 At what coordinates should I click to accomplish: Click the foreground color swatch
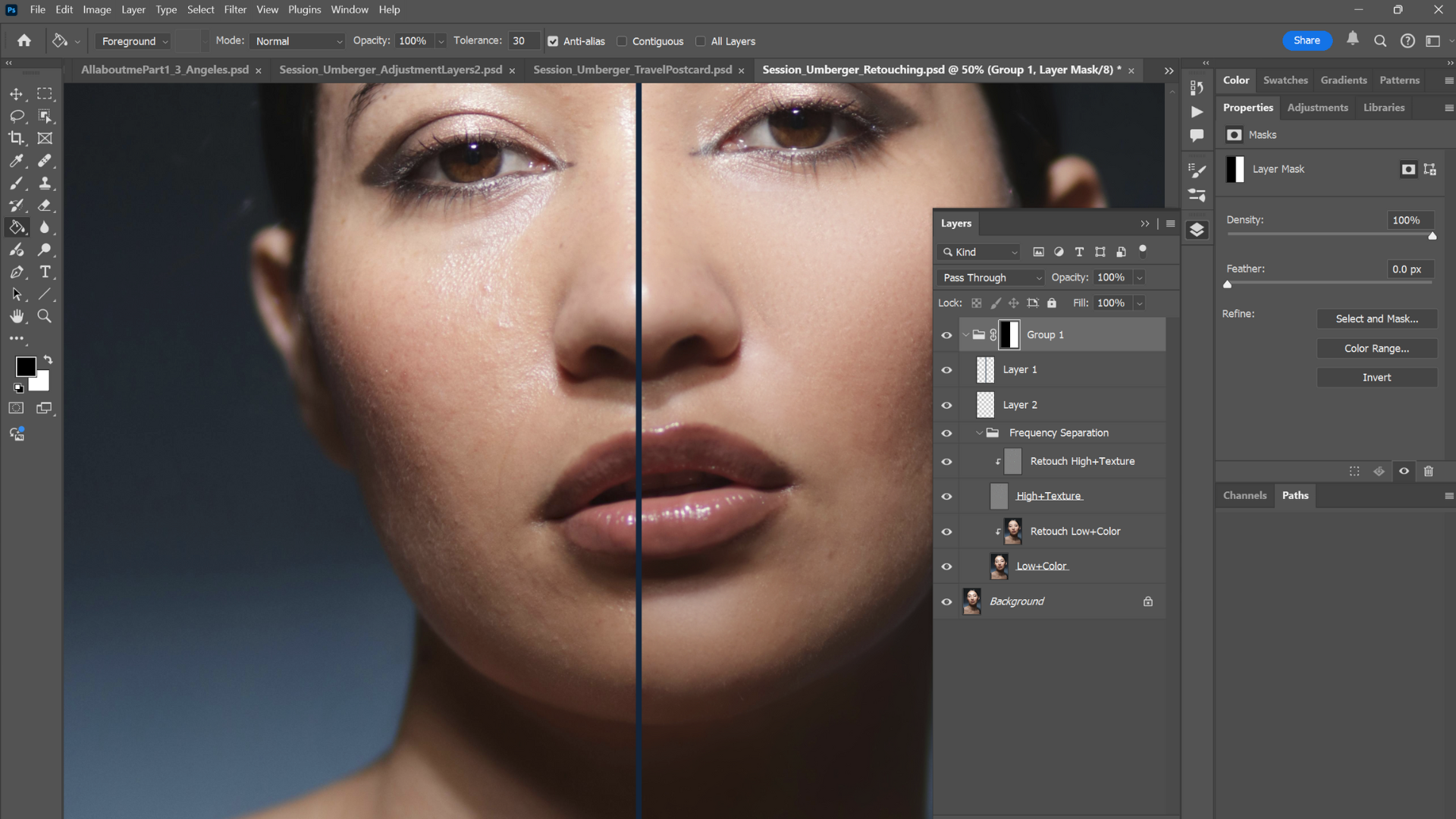pos(25,366)
